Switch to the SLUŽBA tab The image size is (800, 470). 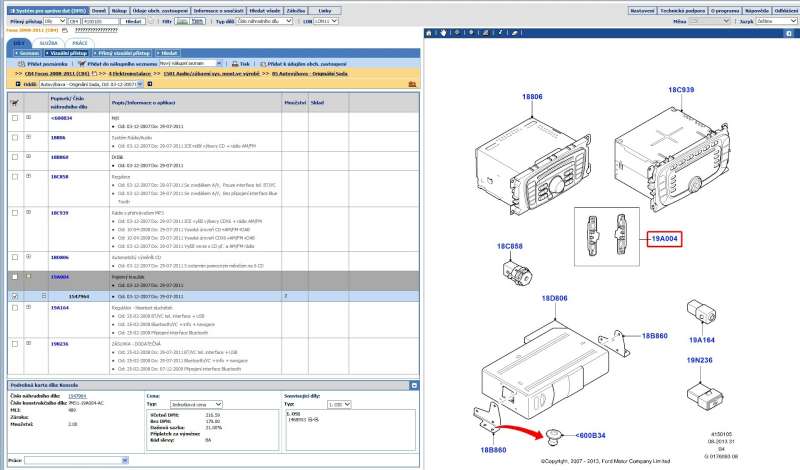49,43
